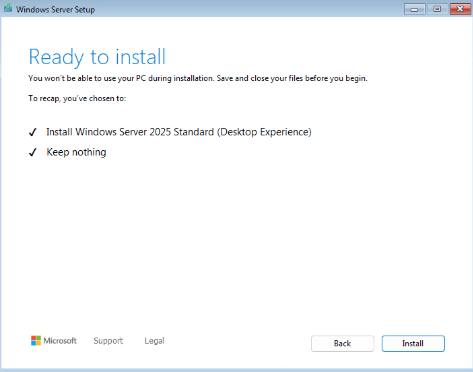Go back with the Back button
This screenshot has width=473, height=372.
(x=342, y=343)
